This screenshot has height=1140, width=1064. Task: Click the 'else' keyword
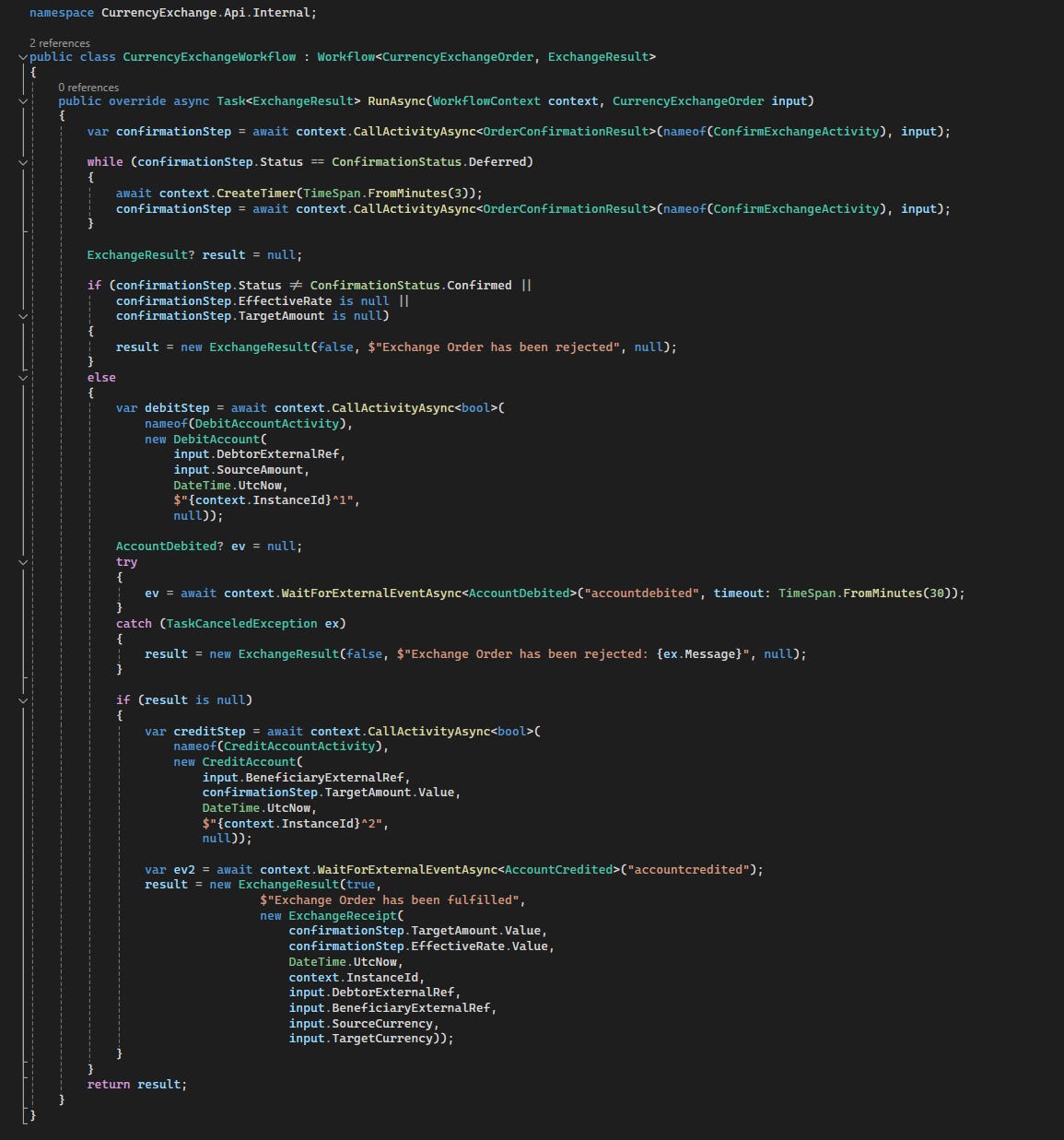tap(101, 378)
